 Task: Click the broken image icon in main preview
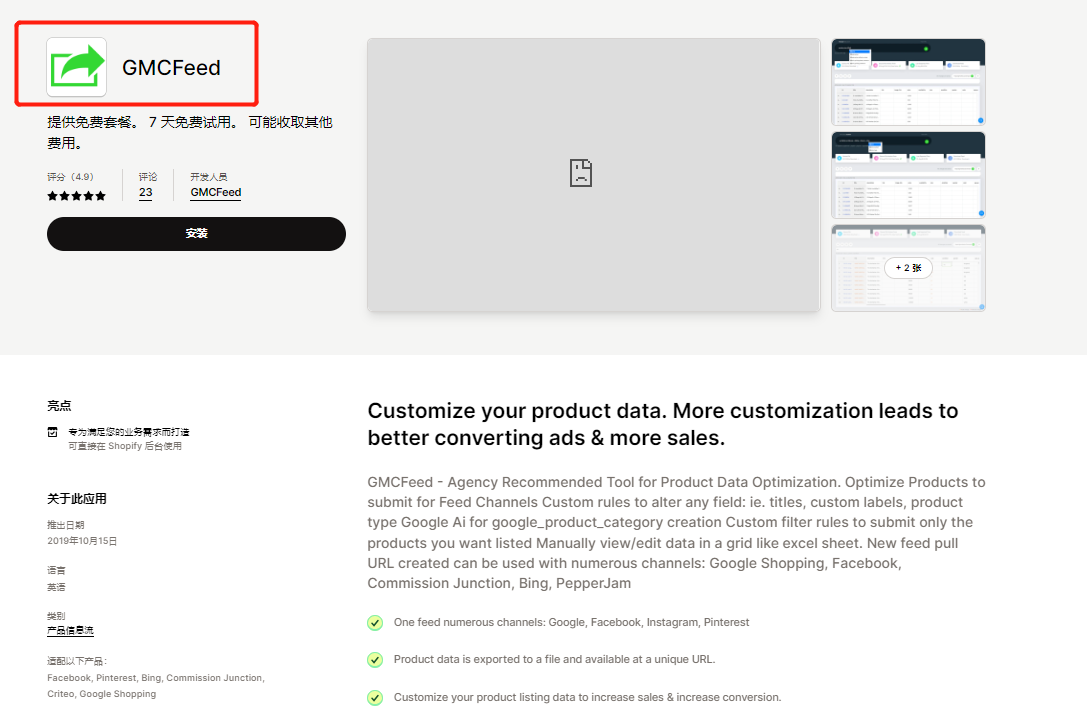tap(580, 173)
